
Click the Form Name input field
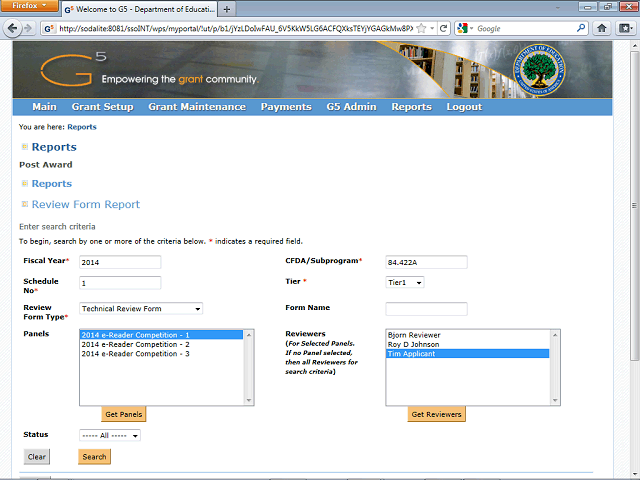[427, 309]
